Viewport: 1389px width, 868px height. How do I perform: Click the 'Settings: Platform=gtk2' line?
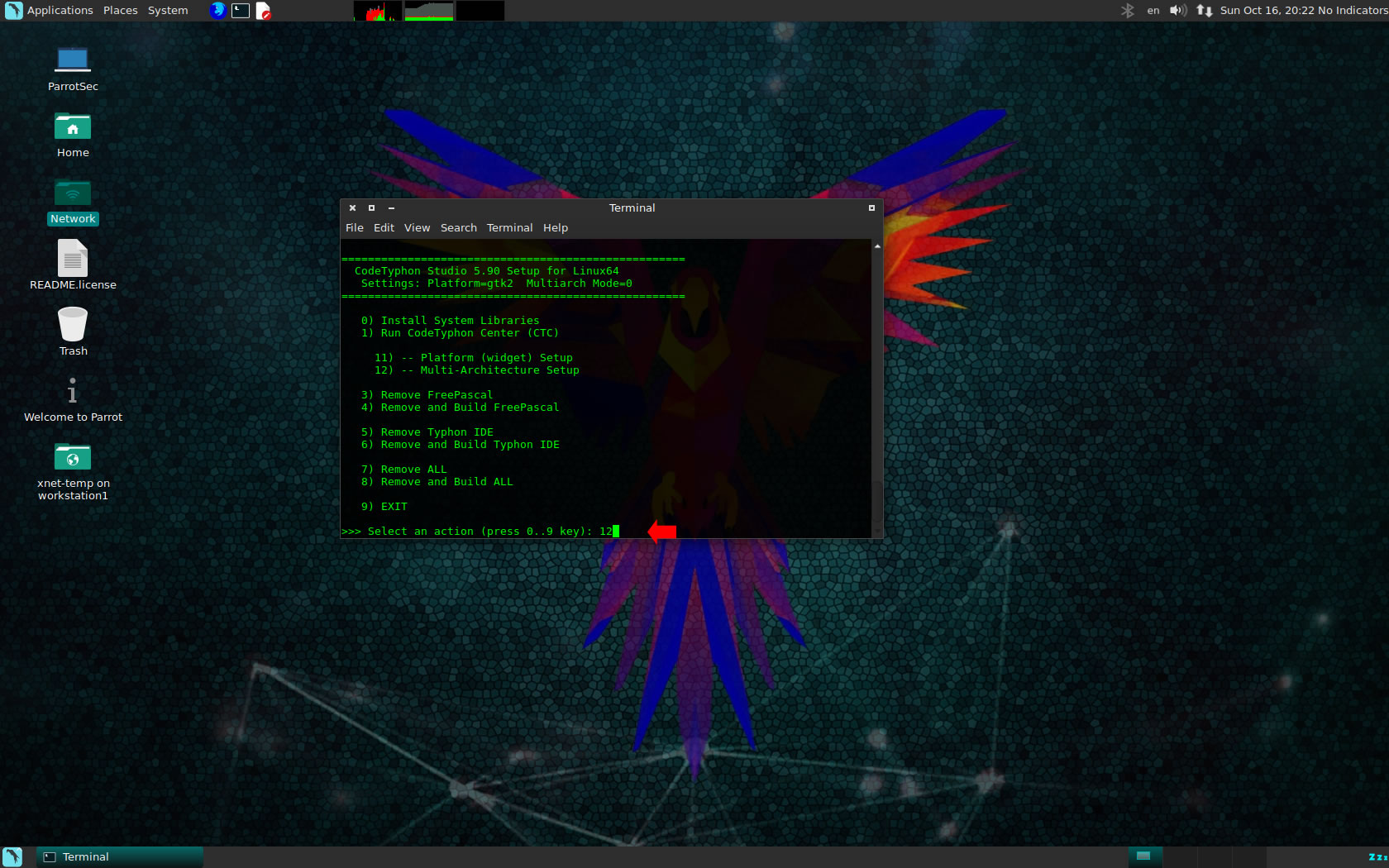click(x=496, y=284)
